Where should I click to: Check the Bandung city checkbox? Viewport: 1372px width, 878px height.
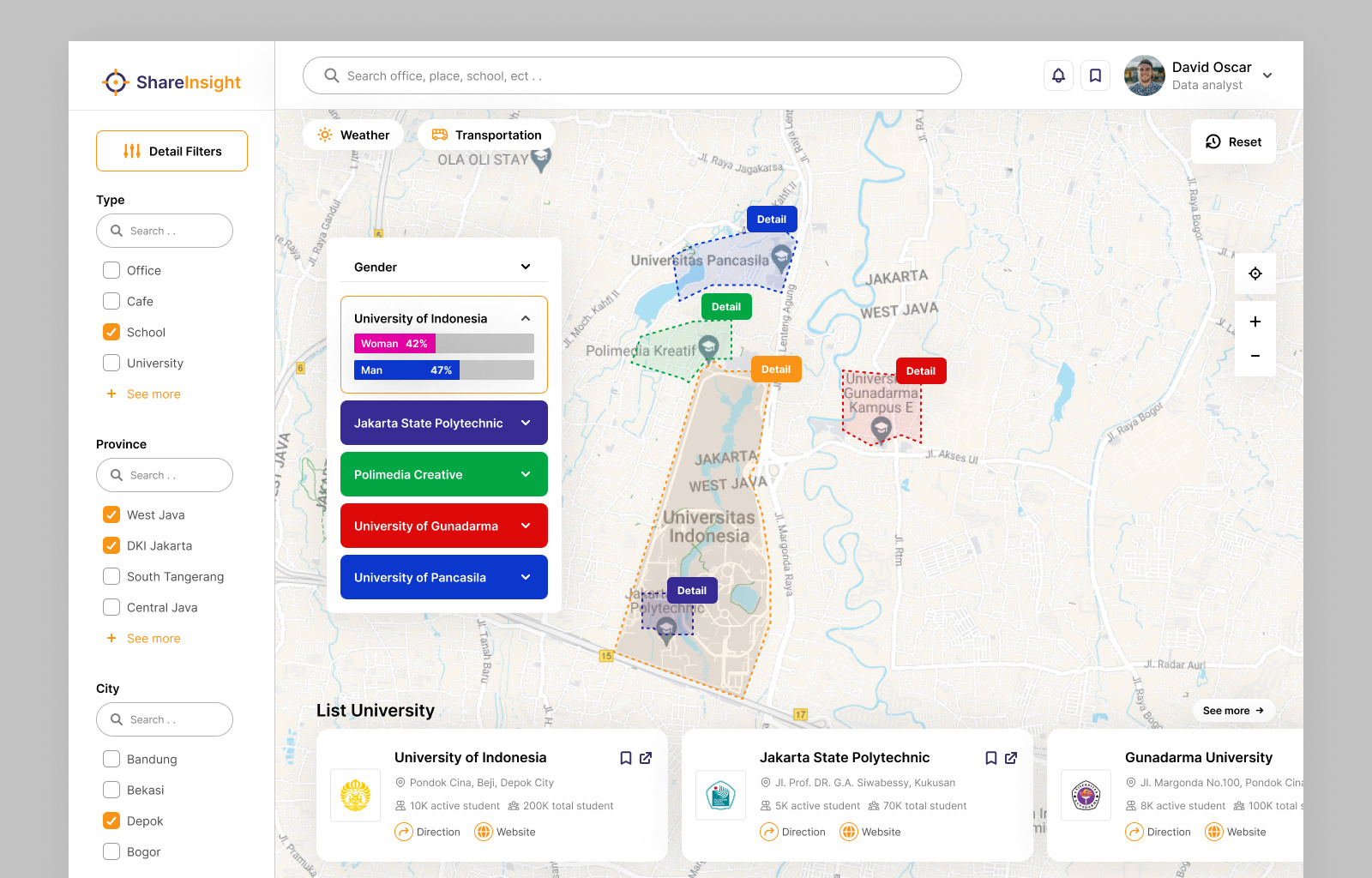[111, 759]
